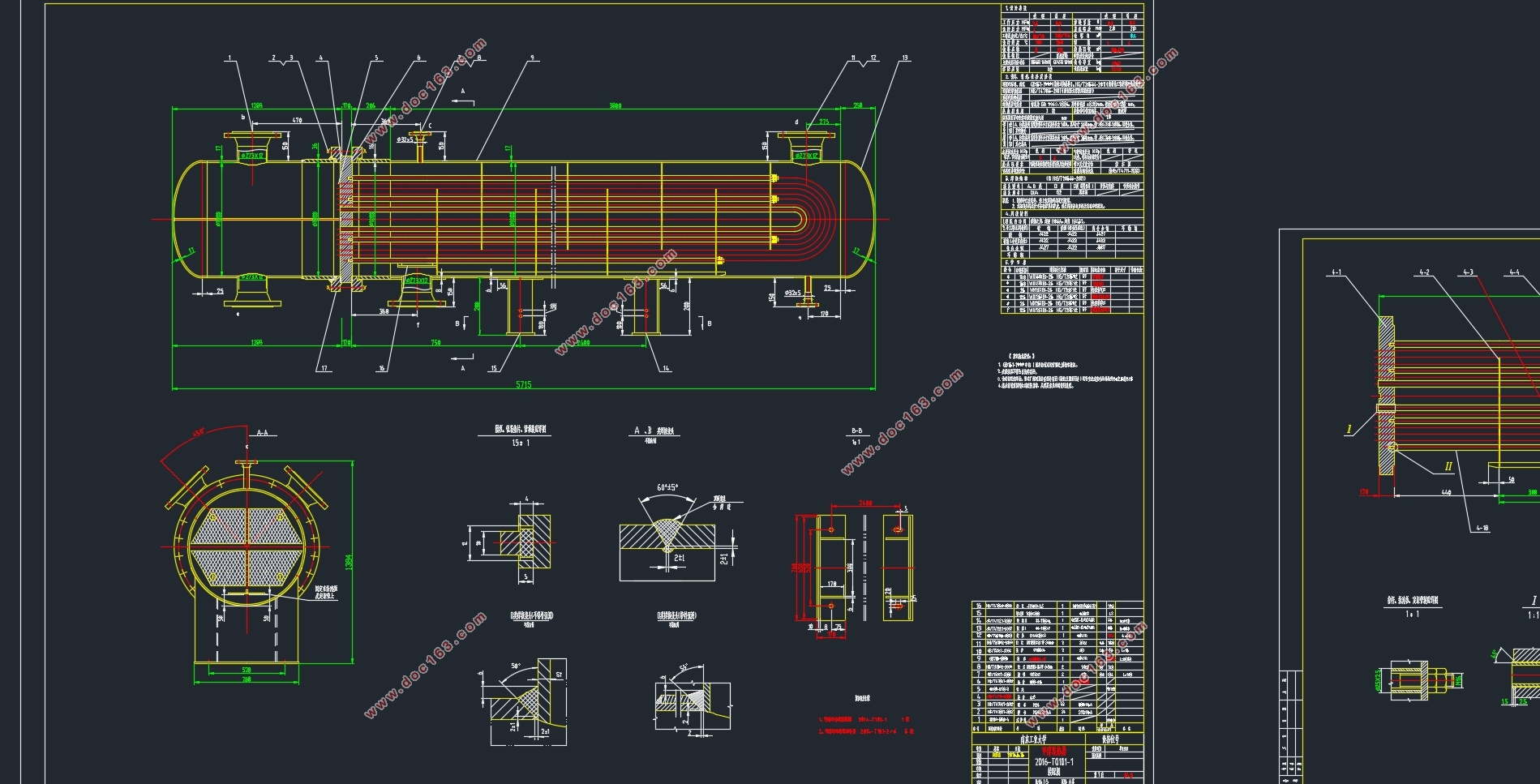Click the red notes text near title block

tap(865, 725)
